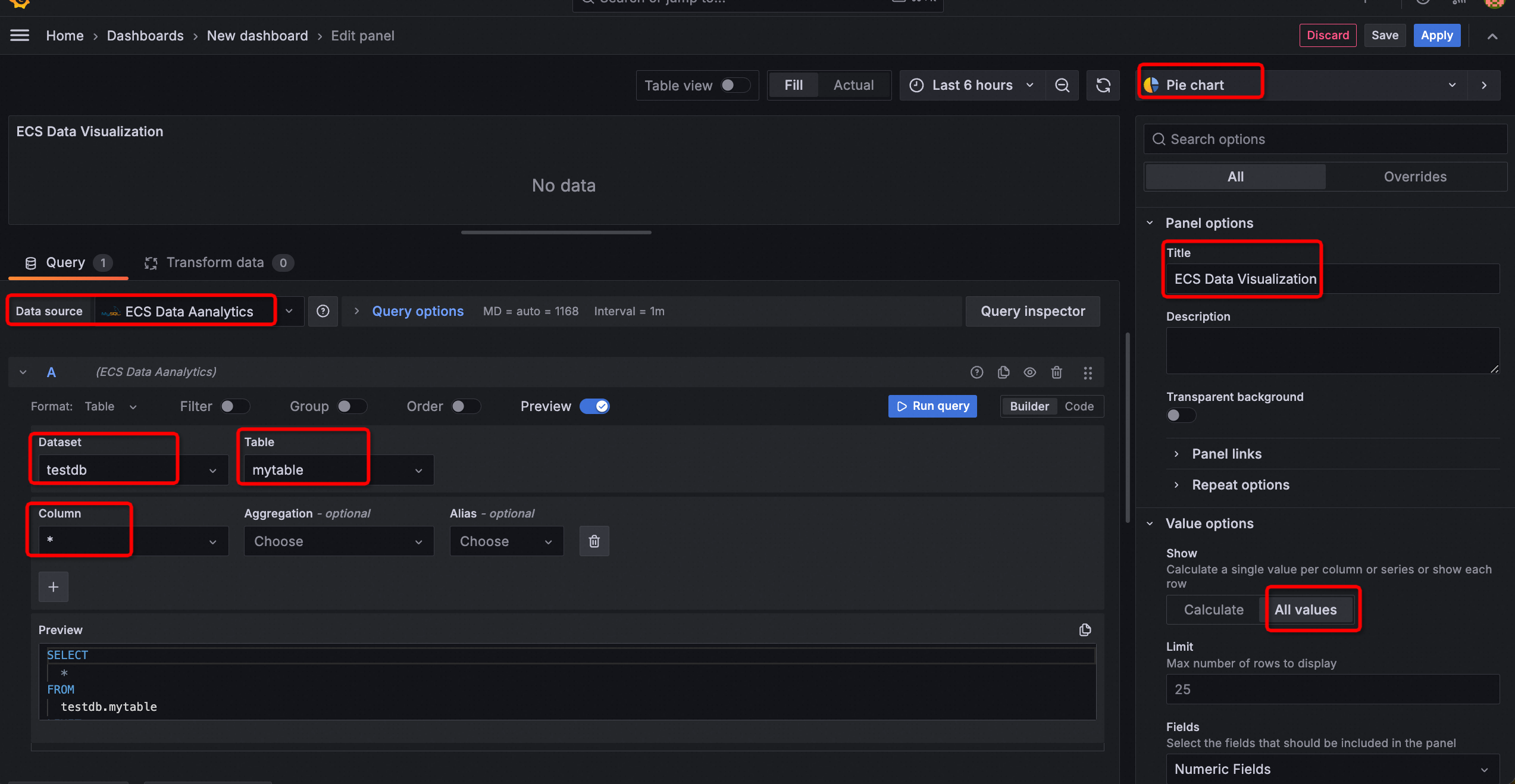Enable the Filter switch

click(x=234, y=406)
